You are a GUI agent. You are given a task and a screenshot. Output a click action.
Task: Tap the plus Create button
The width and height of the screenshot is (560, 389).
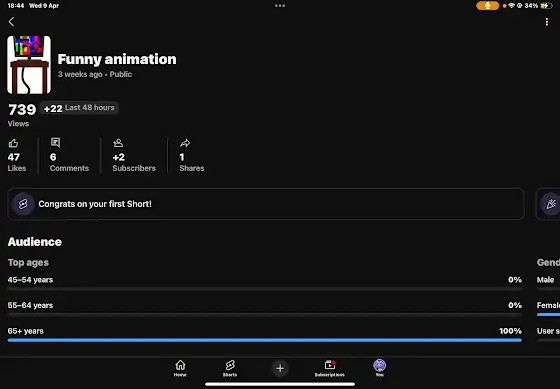coord(280,368)
